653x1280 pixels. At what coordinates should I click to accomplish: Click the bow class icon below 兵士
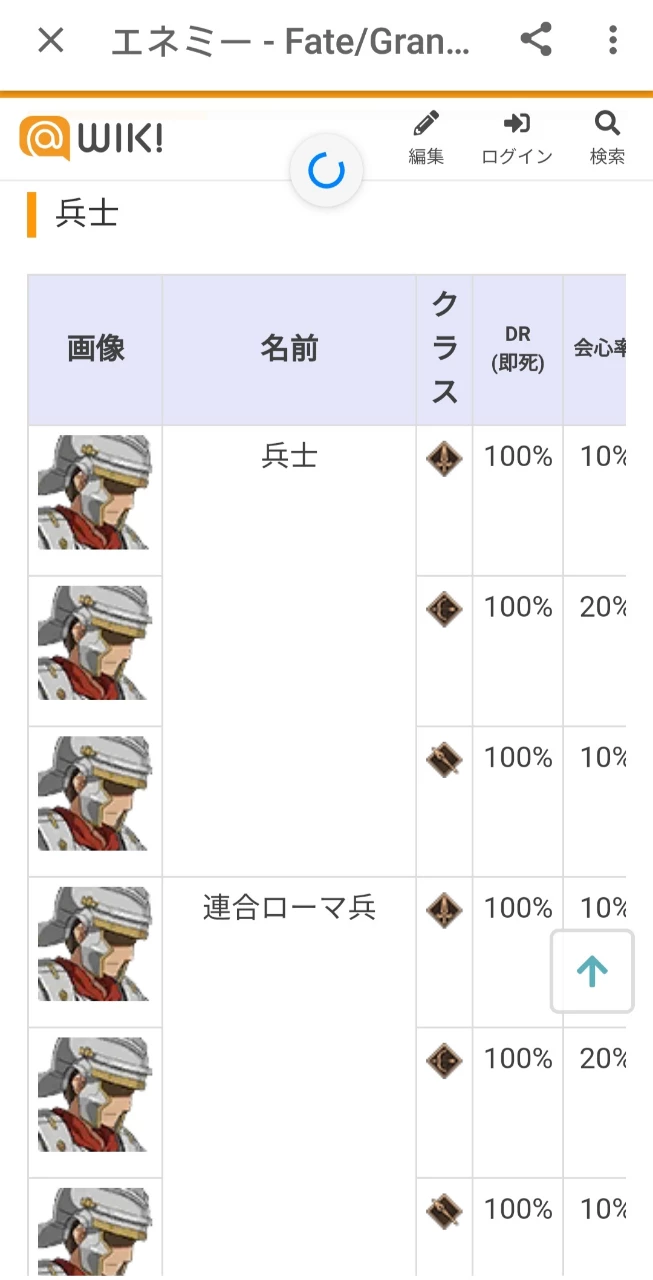(444, 609)
